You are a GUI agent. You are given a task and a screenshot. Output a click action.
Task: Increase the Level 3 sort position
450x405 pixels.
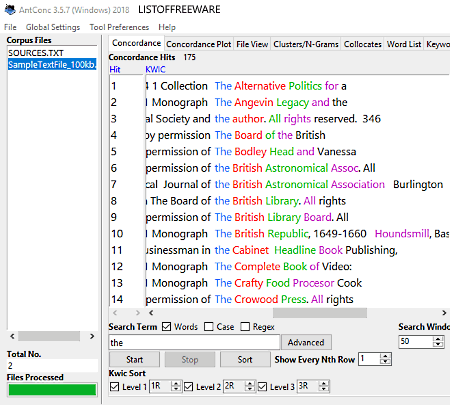(x=323, y=383)
